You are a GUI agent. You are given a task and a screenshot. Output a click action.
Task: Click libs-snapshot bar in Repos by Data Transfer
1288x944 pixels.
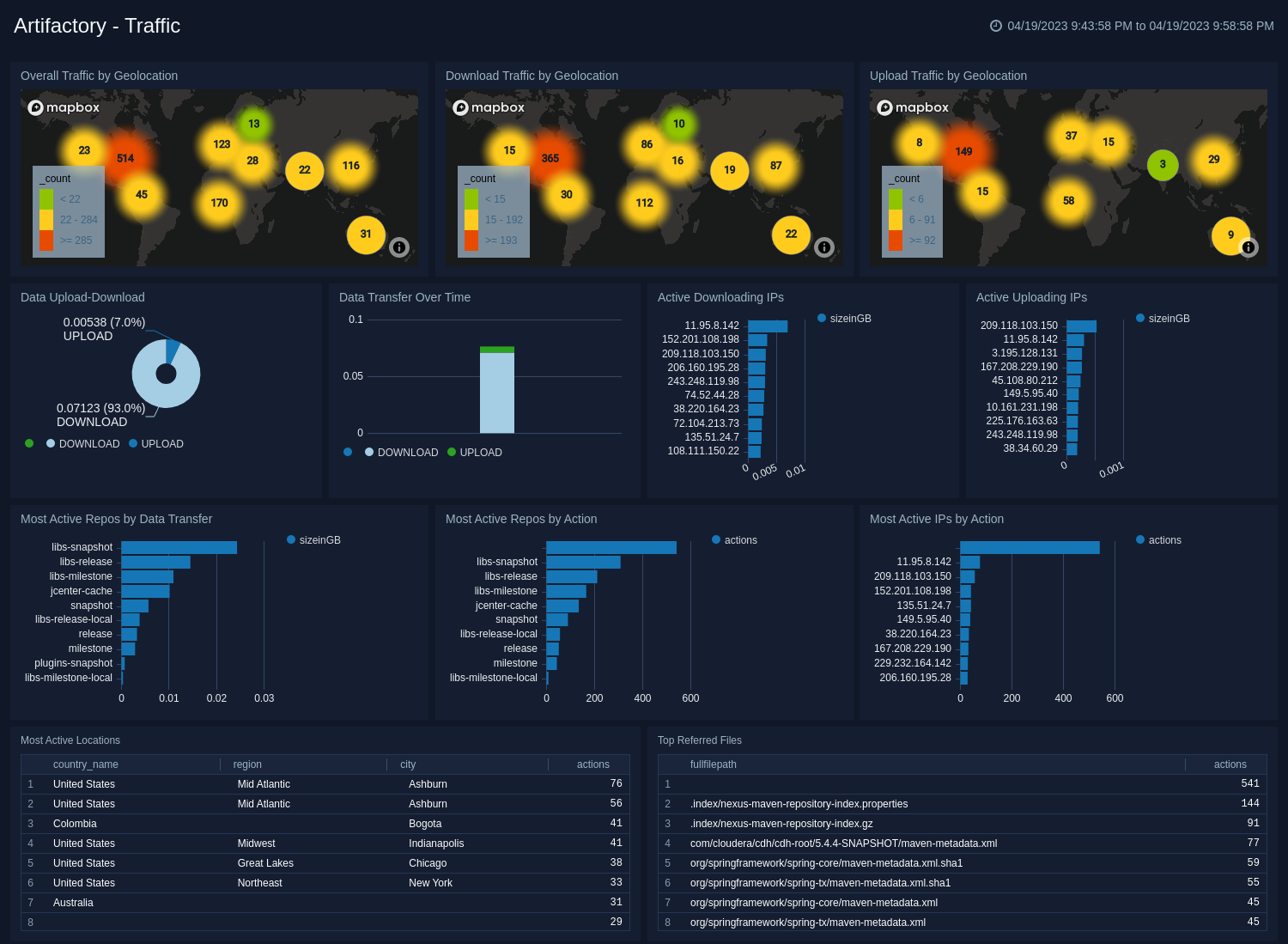[x=179, y=547]
